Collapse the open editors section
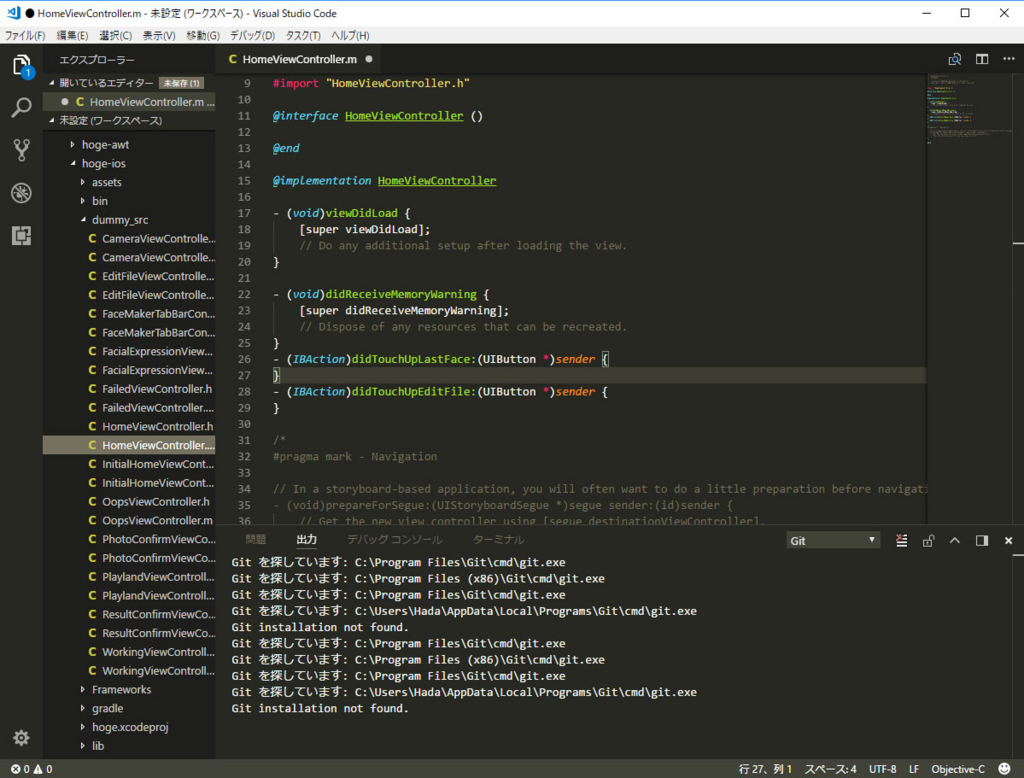 [x=52, y=83]
